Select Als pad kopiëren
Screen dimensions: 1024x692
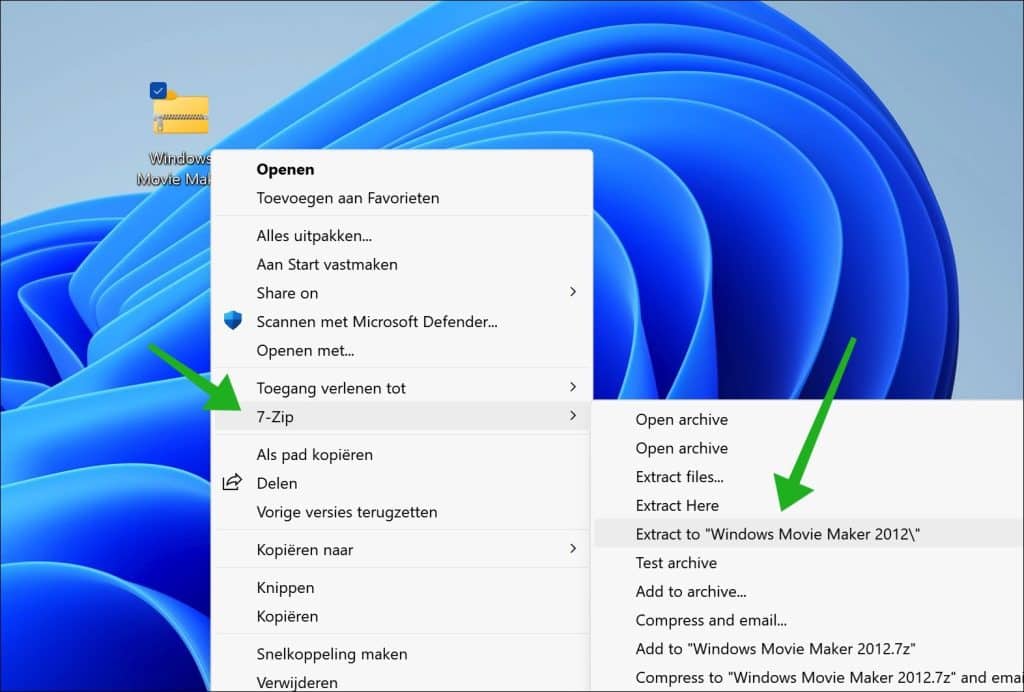coord(402,454)
